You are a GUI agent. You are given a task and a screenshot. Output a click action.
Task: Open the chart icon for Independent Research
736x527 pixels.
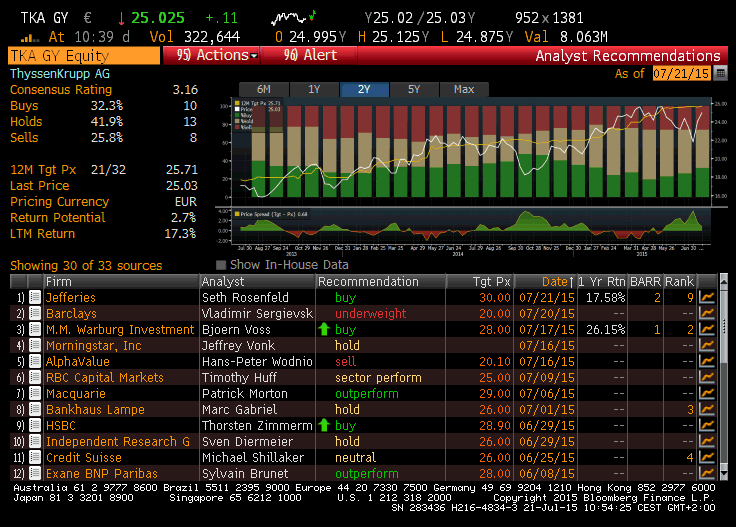pos(706,441)
